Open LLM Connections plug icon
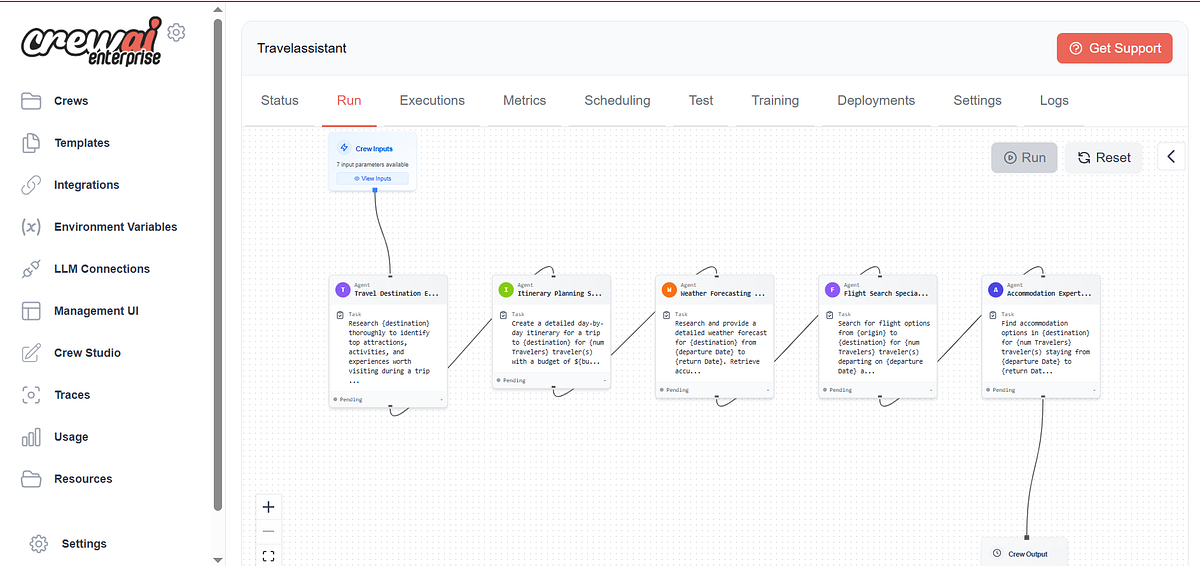 pyautogui.click(x=31, y=269)
